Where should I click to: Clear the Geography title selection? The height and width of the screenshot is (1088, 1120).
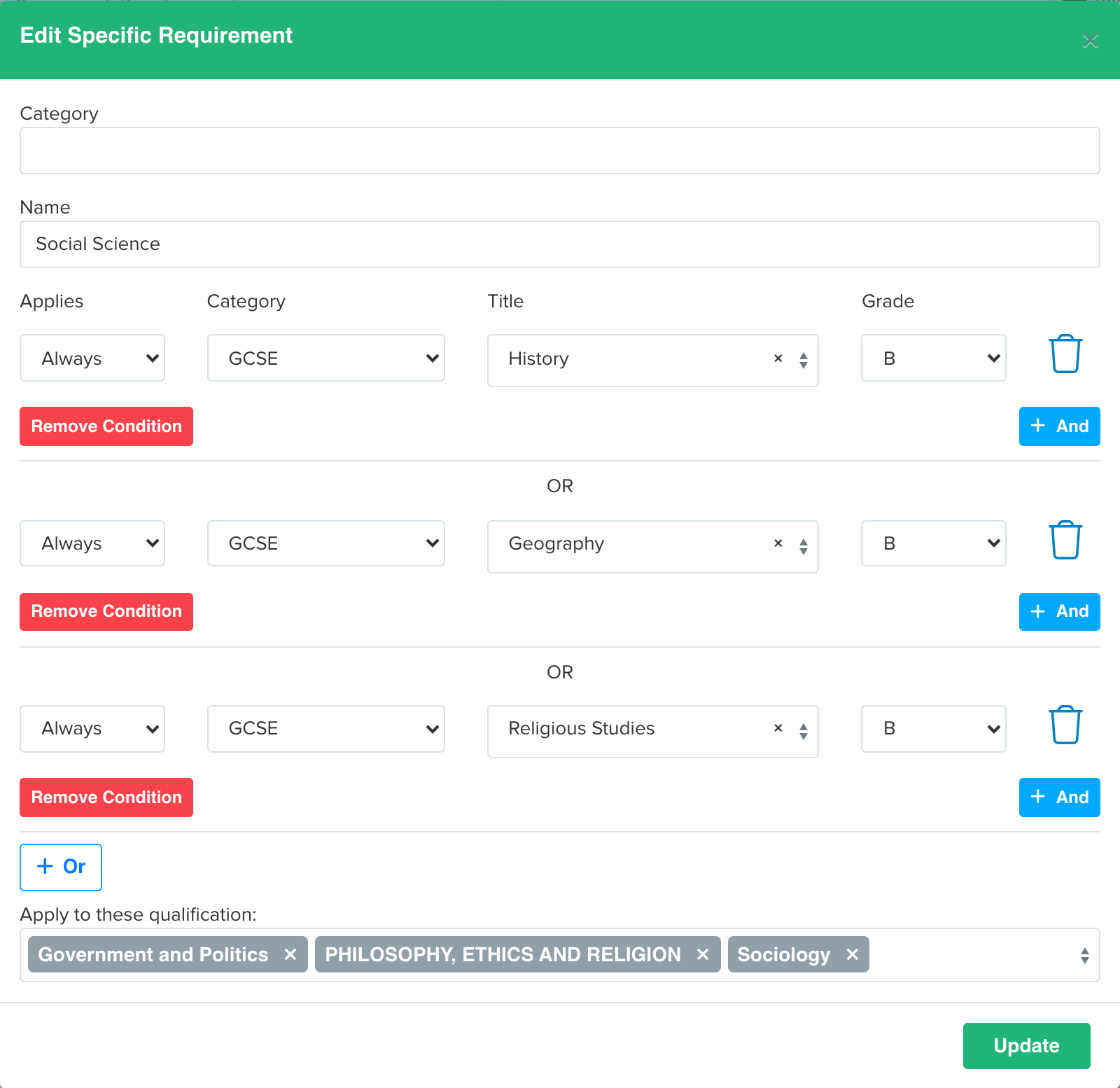pyautogui.click(x=778, y=543)
